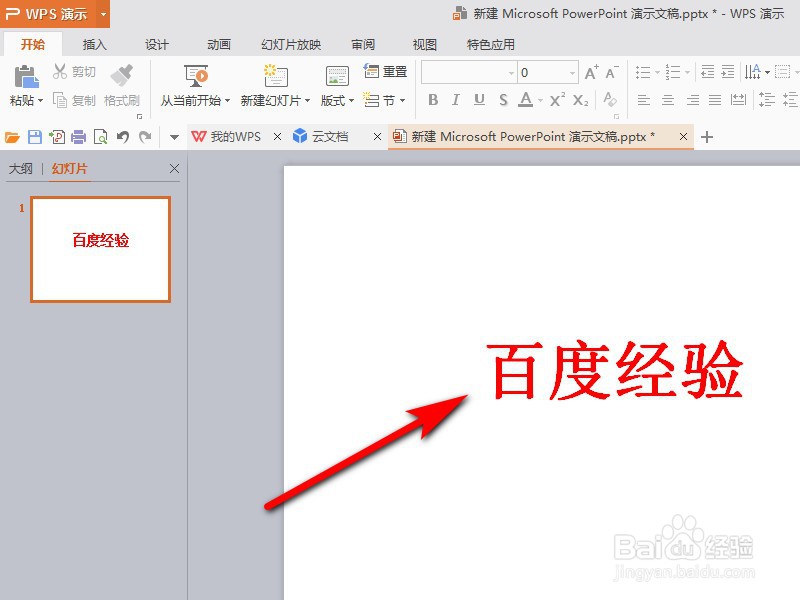
Task: Align text right
Action: pyautogui.click(x=692, y=99)
